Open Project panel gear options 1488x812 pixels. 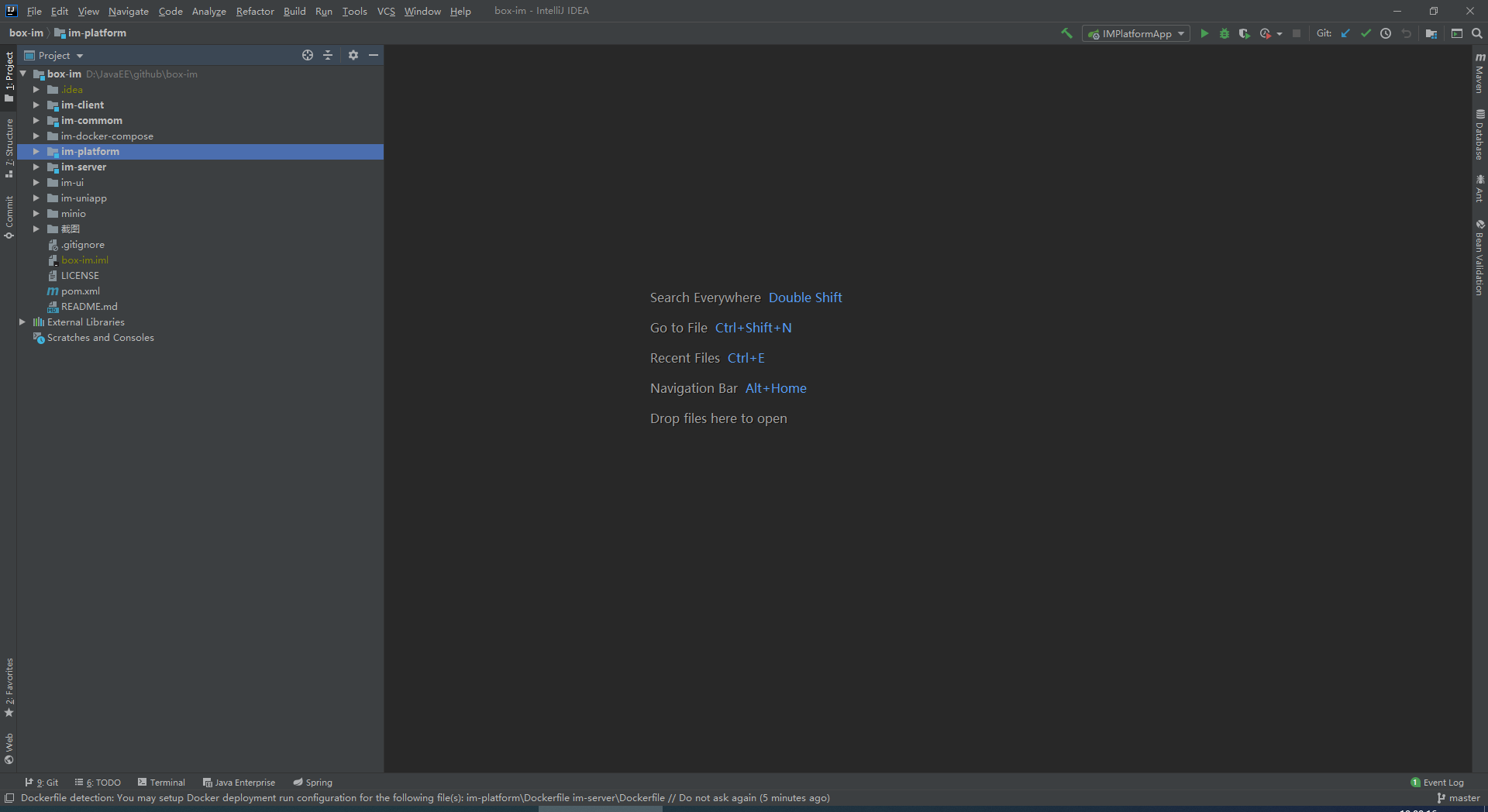pos(353,55)
